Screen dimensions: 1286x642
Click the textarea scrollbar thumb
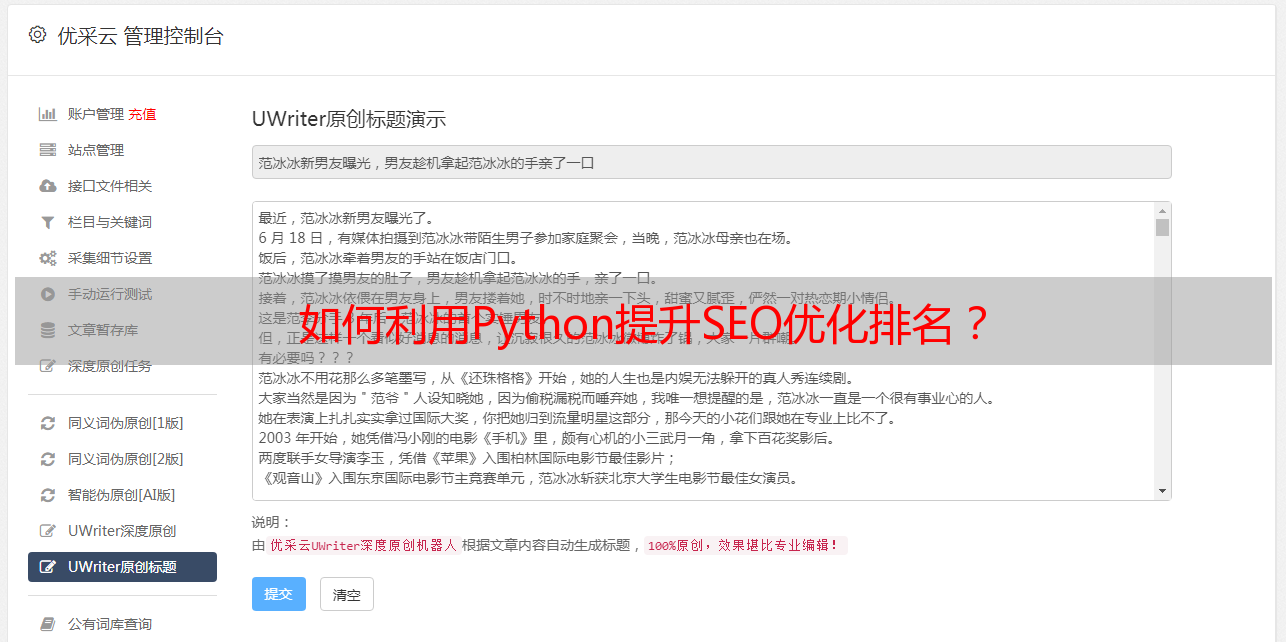pos(1162,227)
